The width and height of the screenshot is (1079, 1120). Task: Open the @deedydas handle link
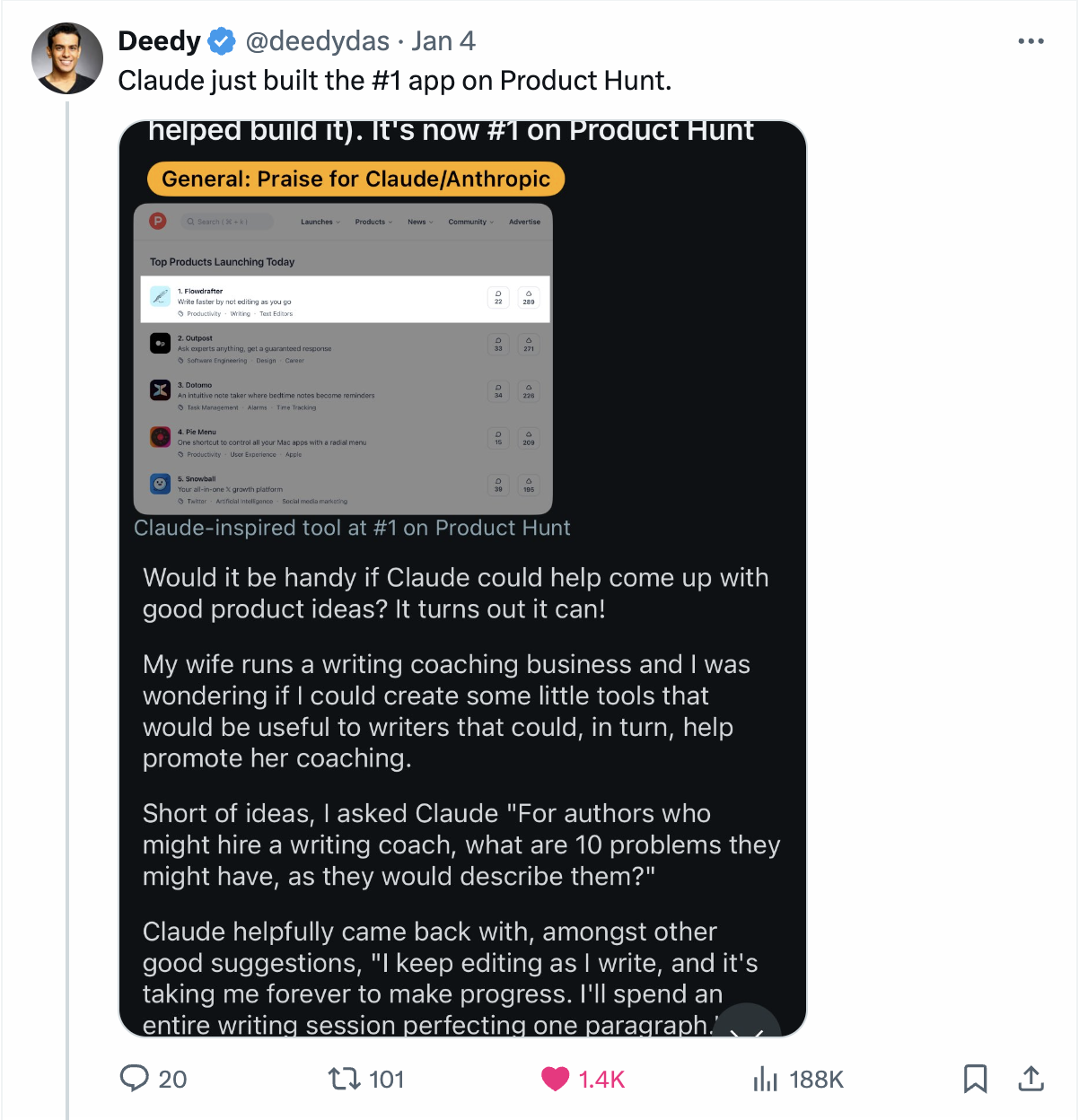317,41
